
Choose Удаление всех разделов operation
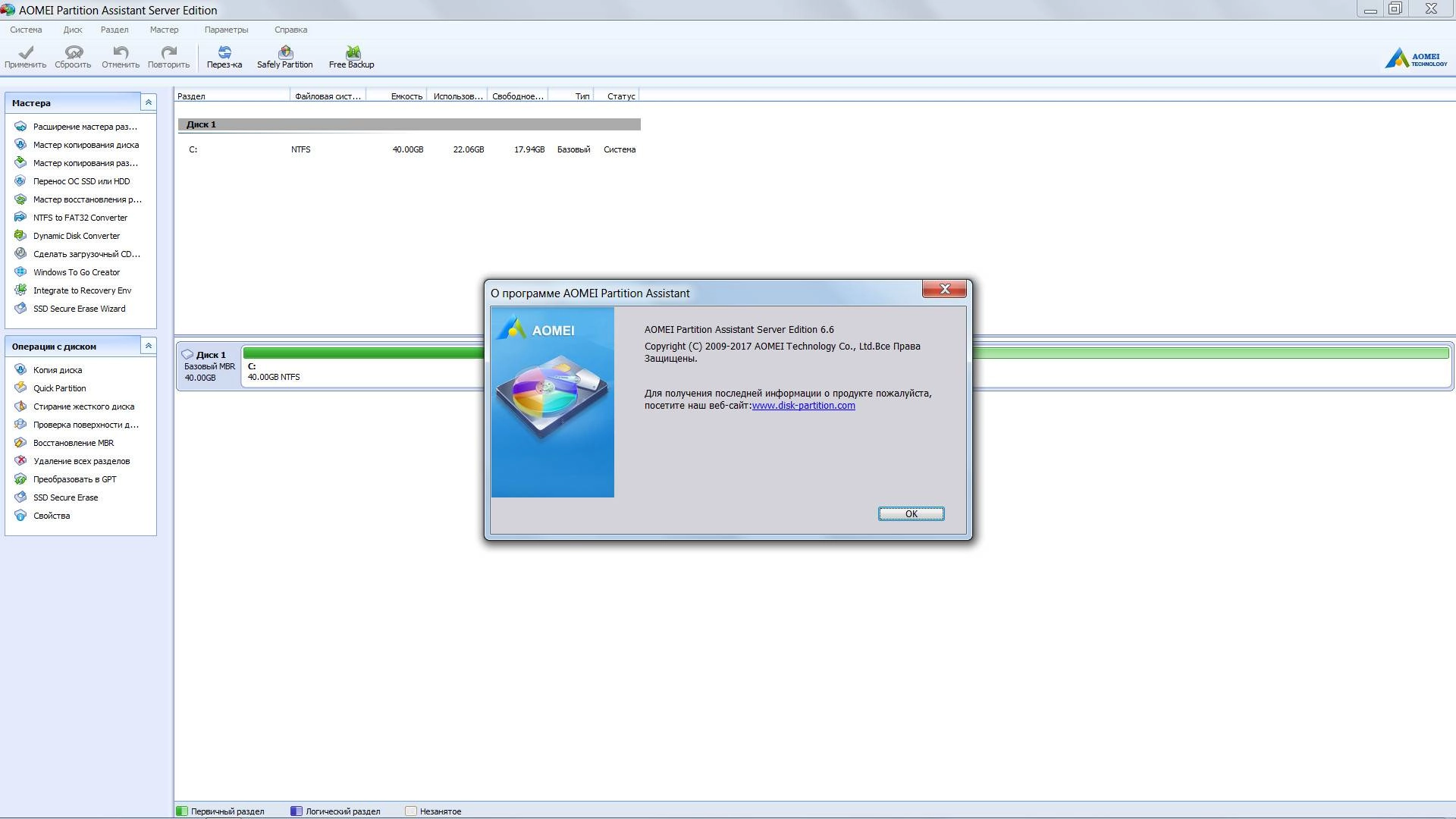tap(72, 461)
